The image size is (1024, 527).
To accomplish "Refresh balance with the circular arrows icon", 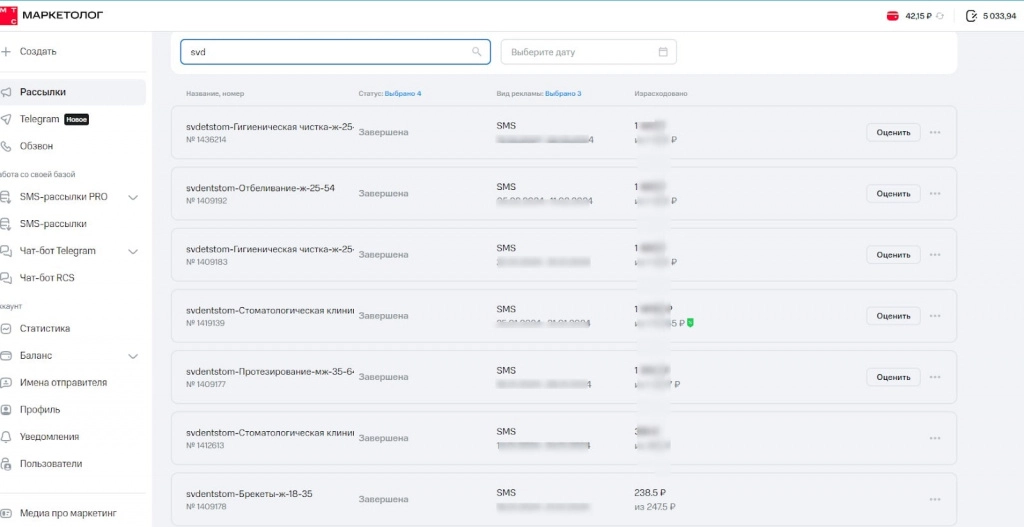I will pyautogui.click(x=940, y=16).
